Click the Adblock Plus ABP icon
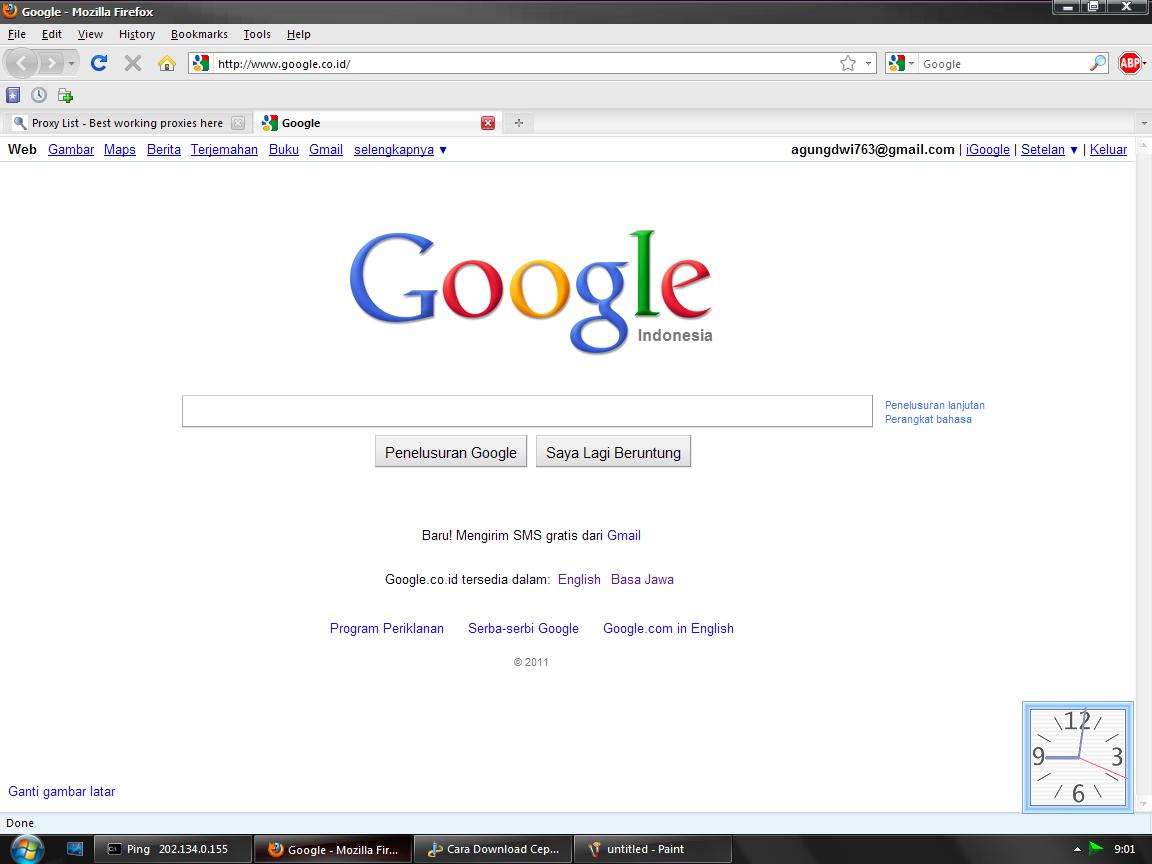 [x=1129, y=63]
